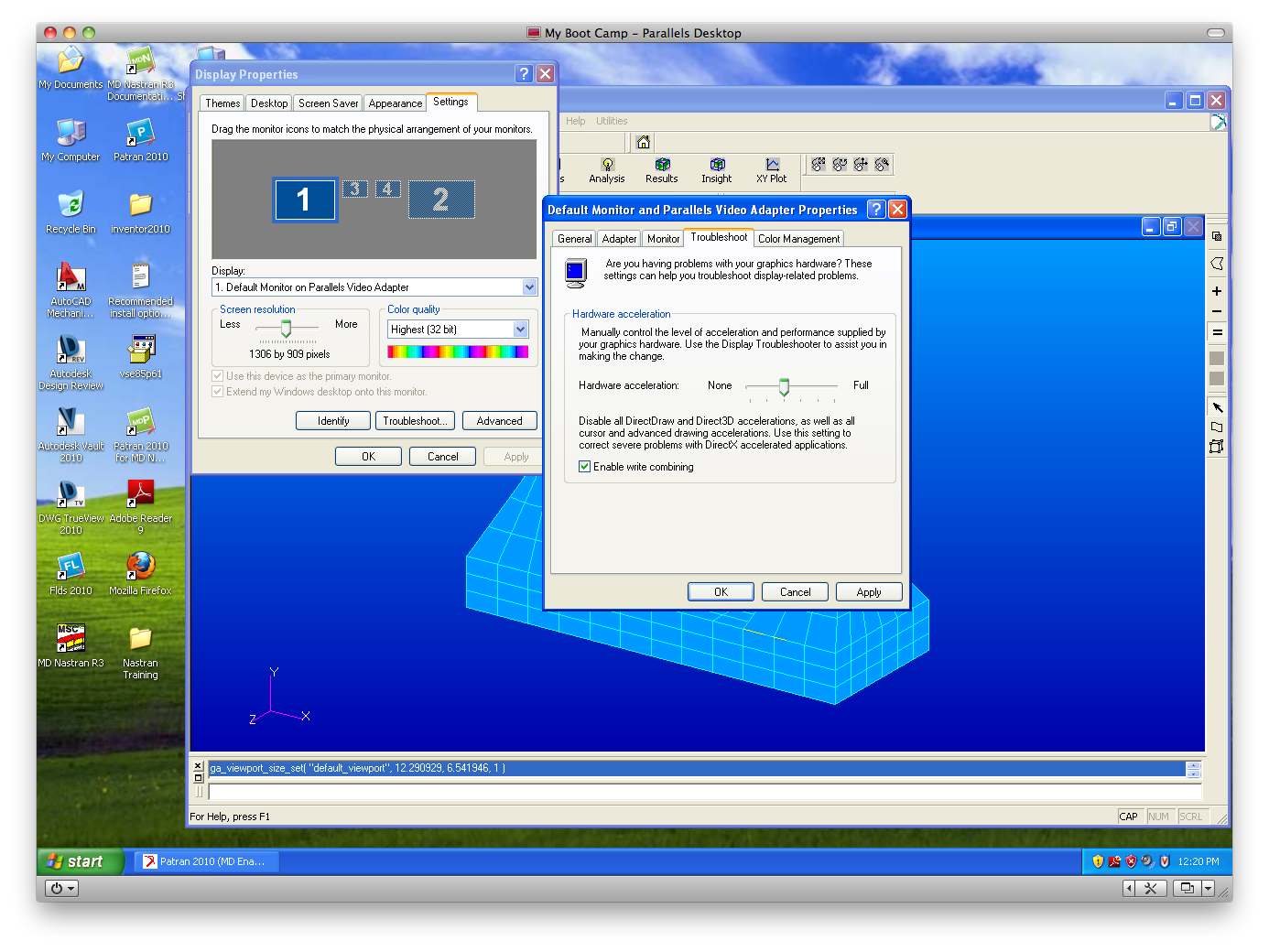Uncheck Enable write combining
Image resolution: width=1269 pixels, height=952 pixels.
click(584, 467)
